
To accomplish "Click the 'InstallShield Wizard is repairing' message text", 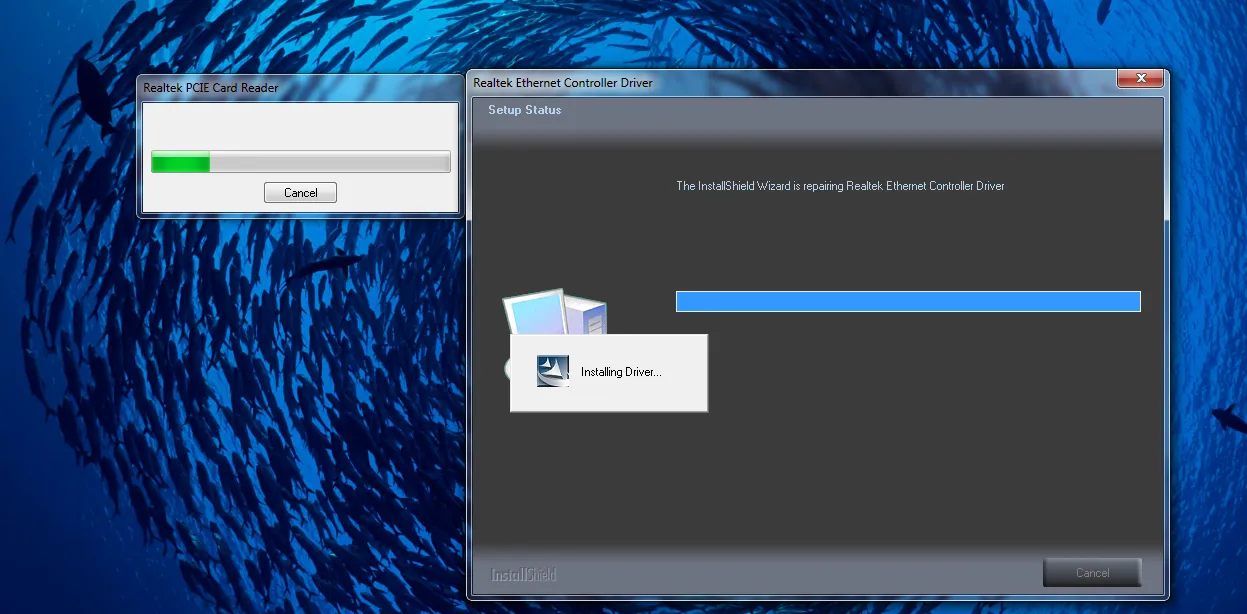I will click(840, 186).
